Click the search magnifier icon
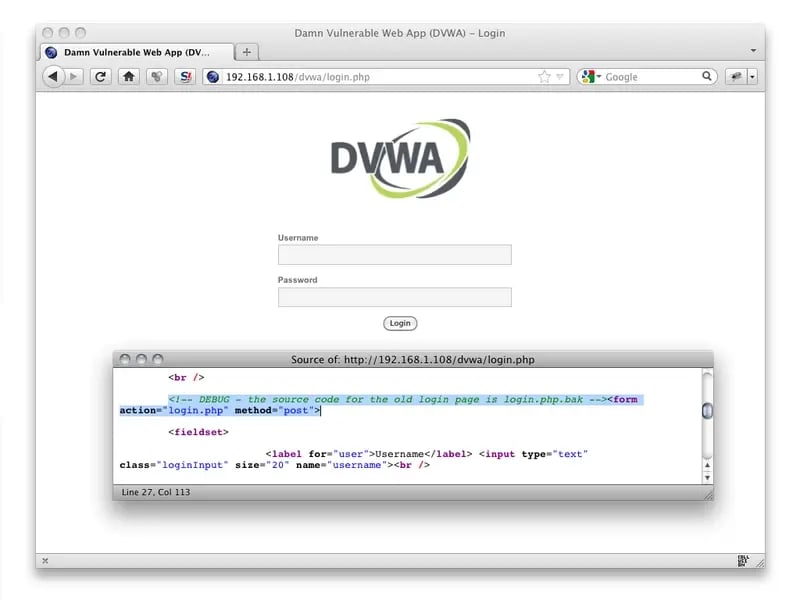 (x=707, y=76)
